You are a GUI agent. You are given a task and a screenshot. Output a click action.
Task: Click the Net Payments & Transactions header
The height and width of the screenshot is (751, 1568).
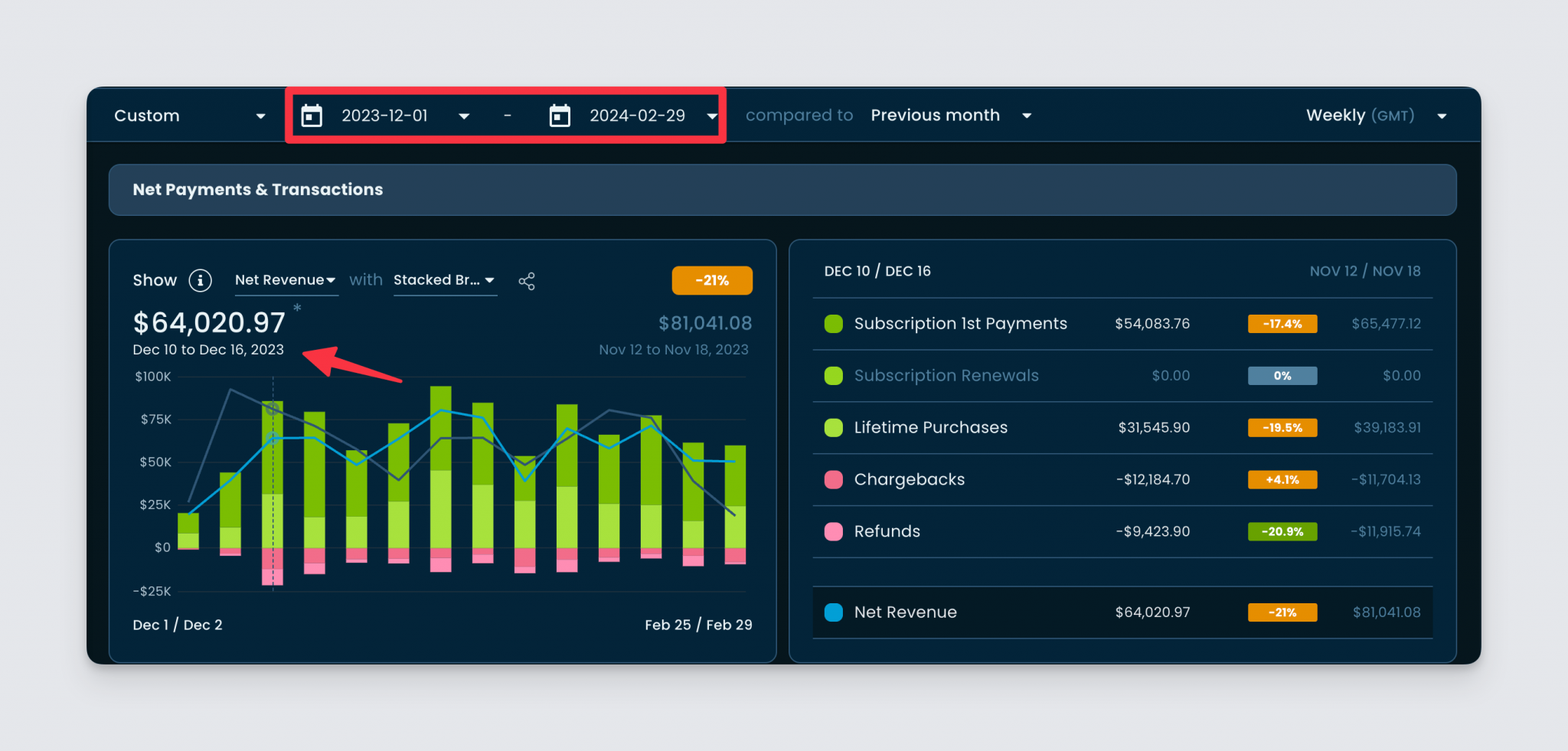coord(257,189)
